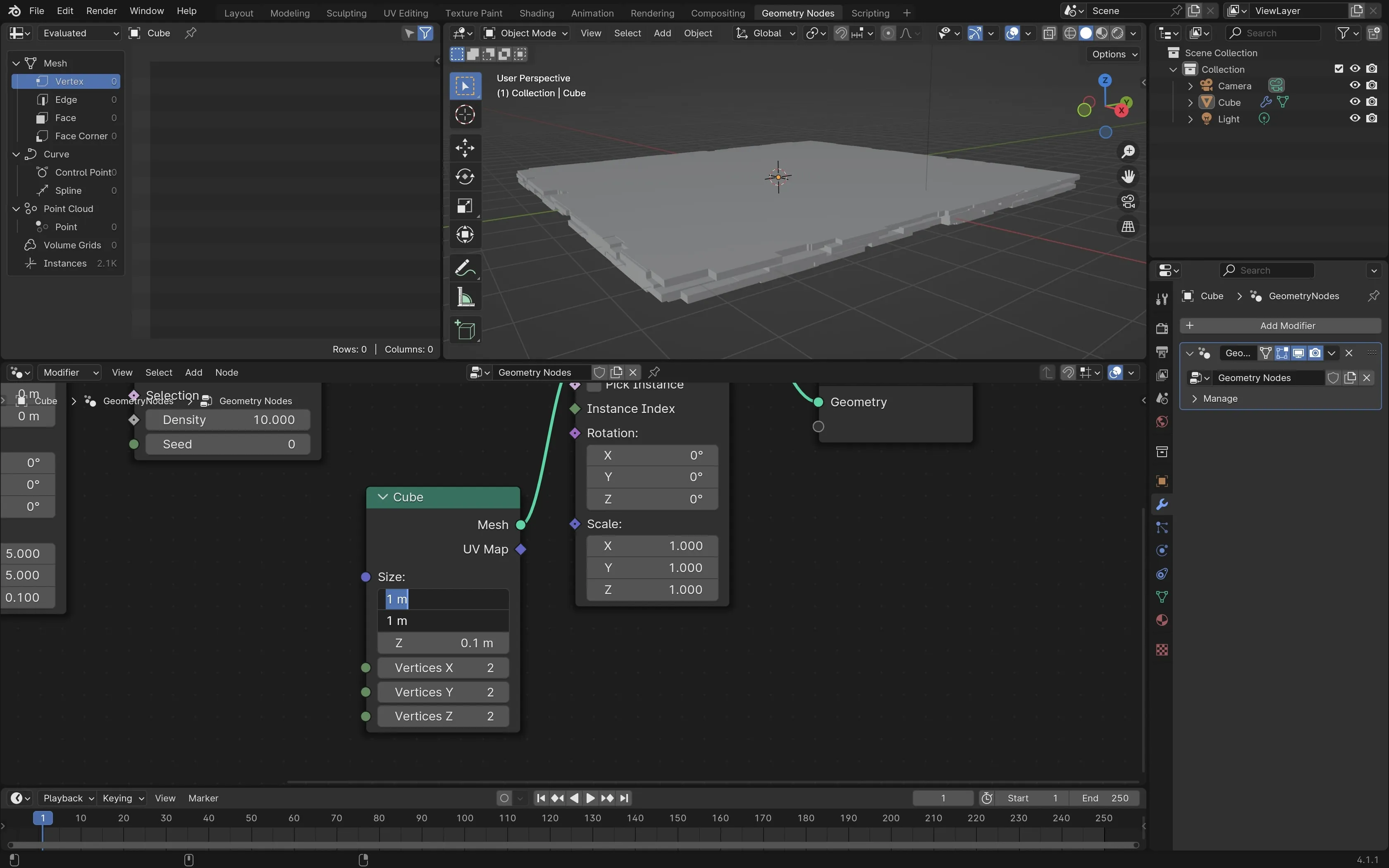Image resolution: width=1389 pixels, height=868 pixels.
Task: Toggle camera view icon in viewport
Action: point(1128,202)
